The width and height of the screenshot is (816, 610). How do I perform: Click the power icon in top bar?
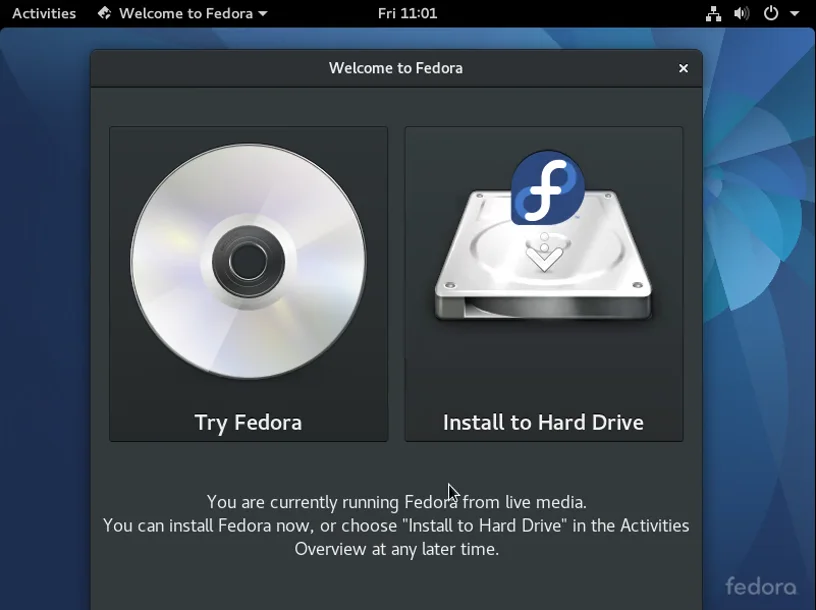click(x=771, y=13)
